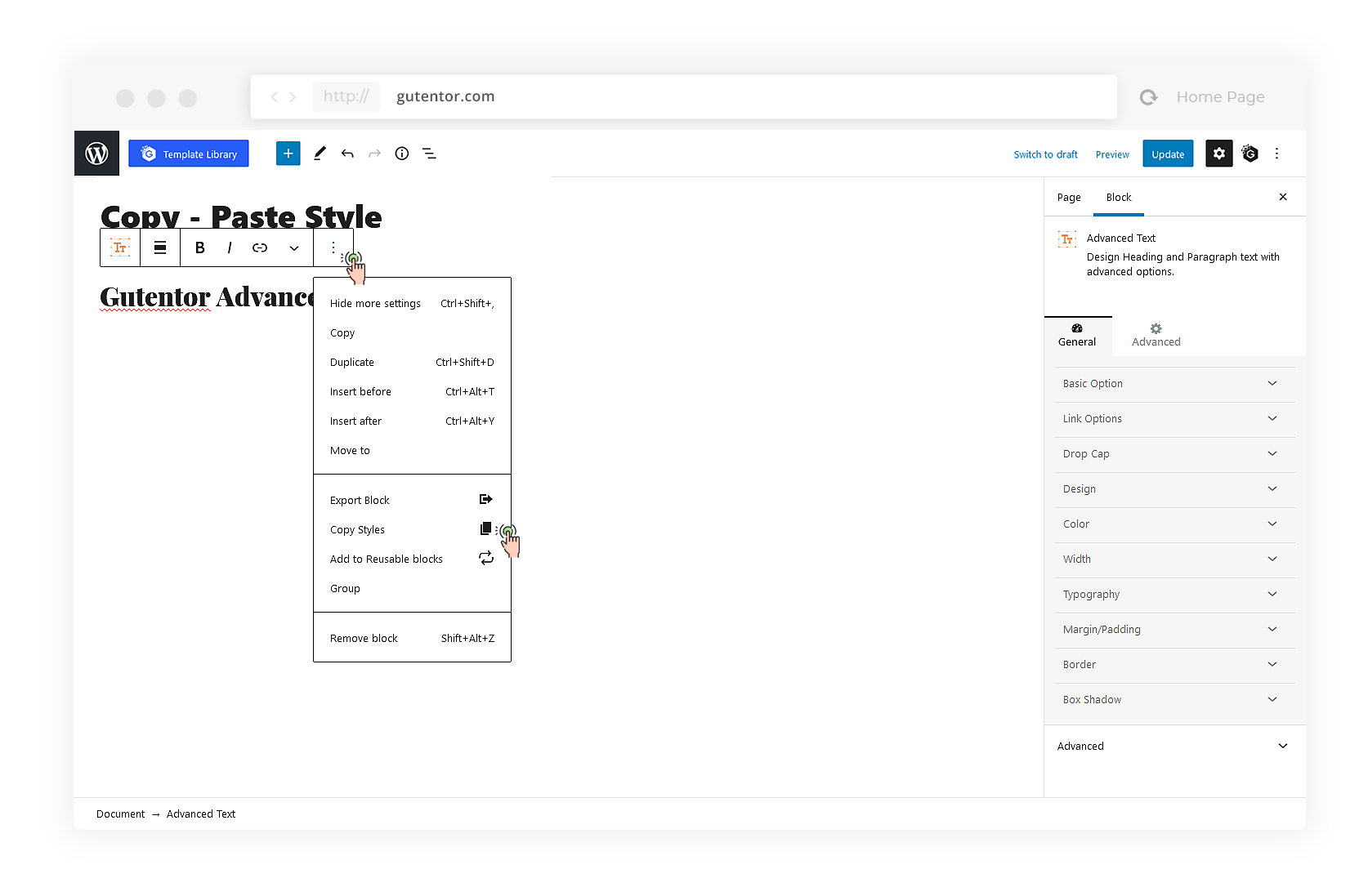The width and height of the screenshot is (1368, 896).
Task: Reload the page in the browser
Action: pyautogui.click(x=1148, y=97)
